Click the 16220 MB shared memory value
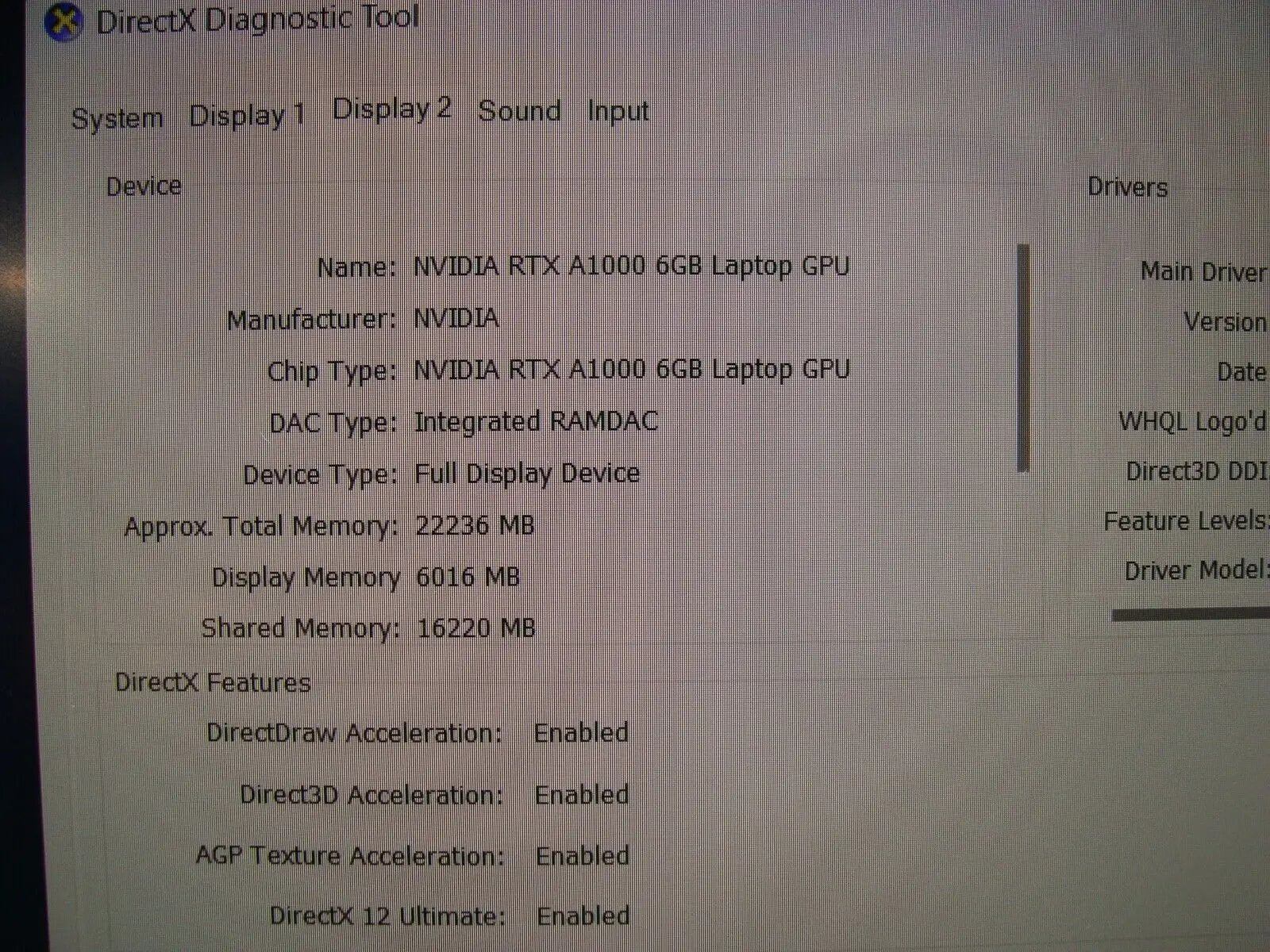 (476, 628)
